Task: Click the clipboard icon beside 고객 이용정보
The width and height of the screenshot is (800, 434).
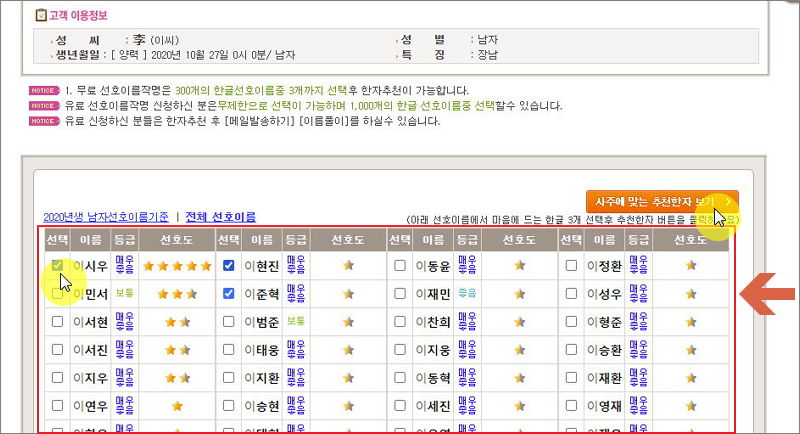Action: 41,15
